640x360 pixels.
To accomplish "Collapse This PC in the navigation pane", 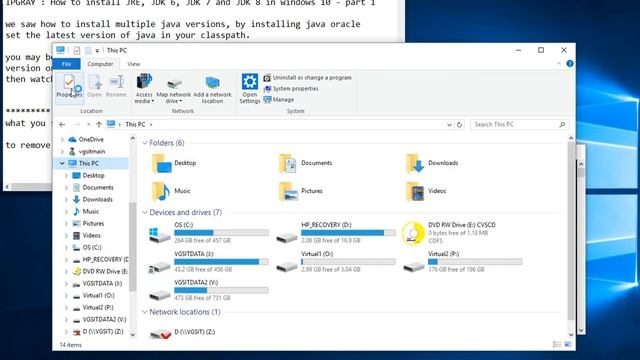I will coord(62,163).
